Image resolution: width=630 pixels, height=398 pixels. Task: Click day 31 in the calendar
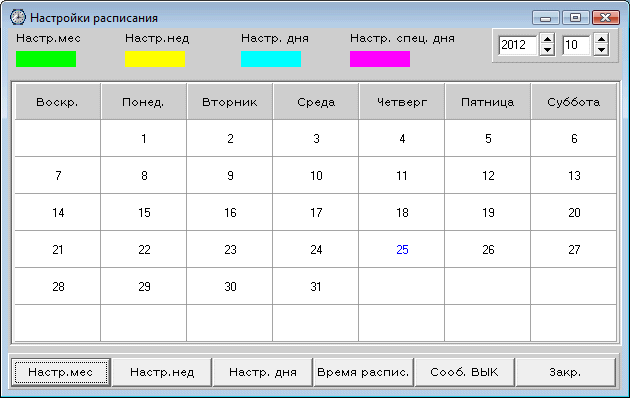pos(315,286)
